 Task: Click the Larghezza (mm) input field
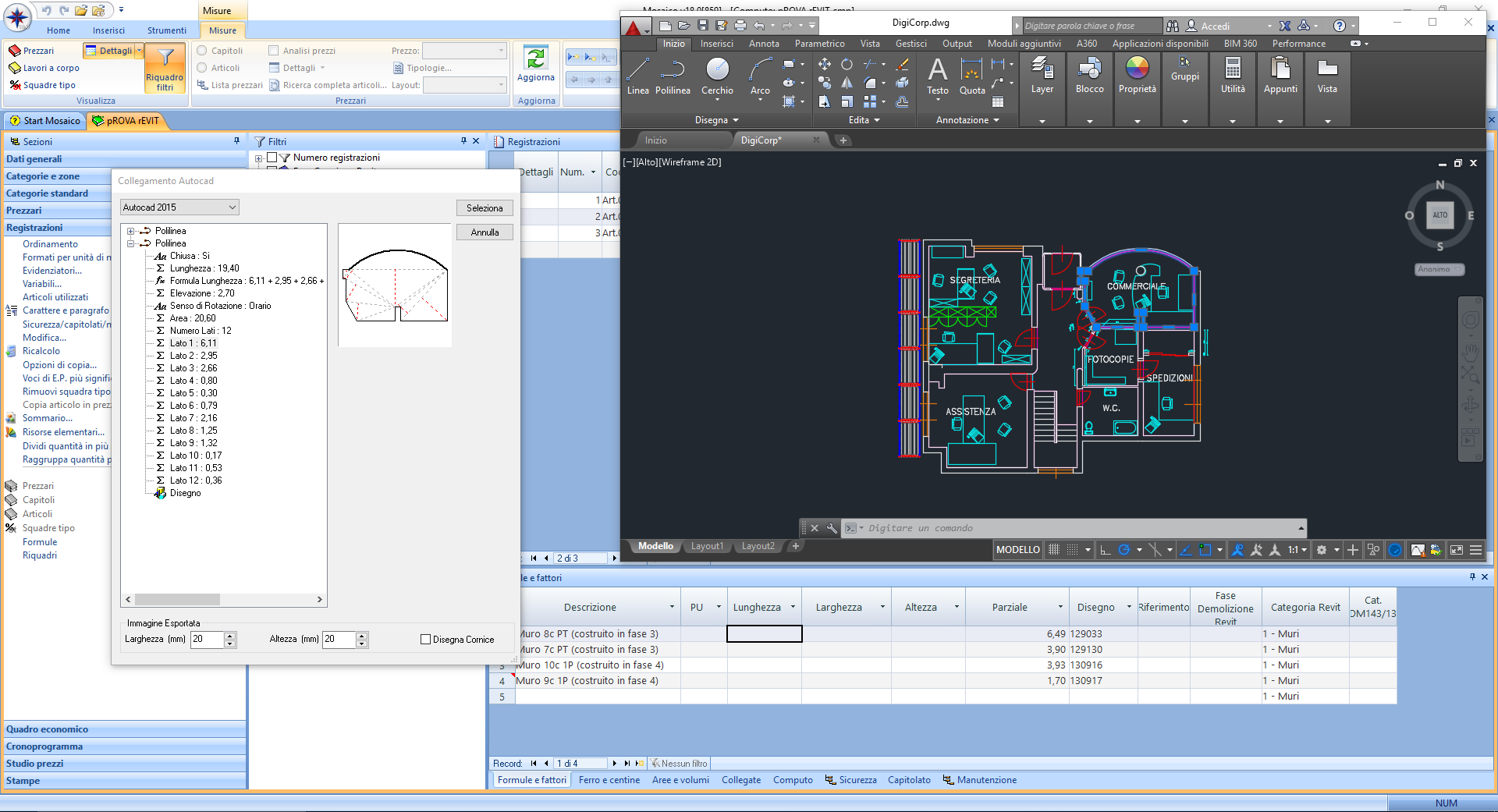coord(207,640)
